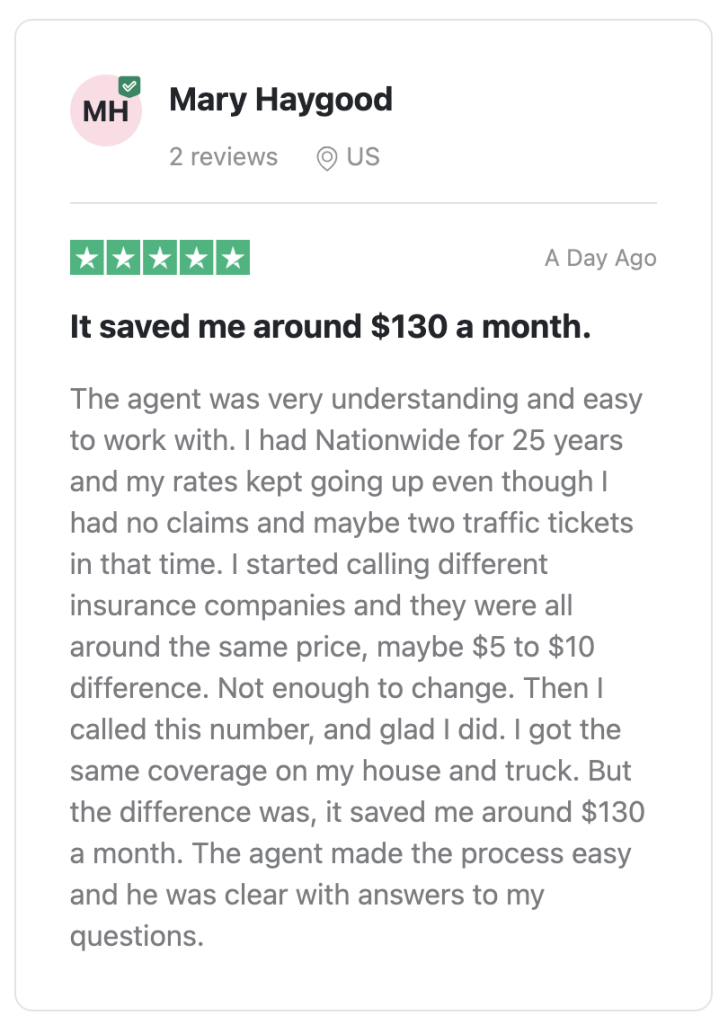Click the review paragraph's first line
This screenshot has height=1024, width=728.
[356, 400]
